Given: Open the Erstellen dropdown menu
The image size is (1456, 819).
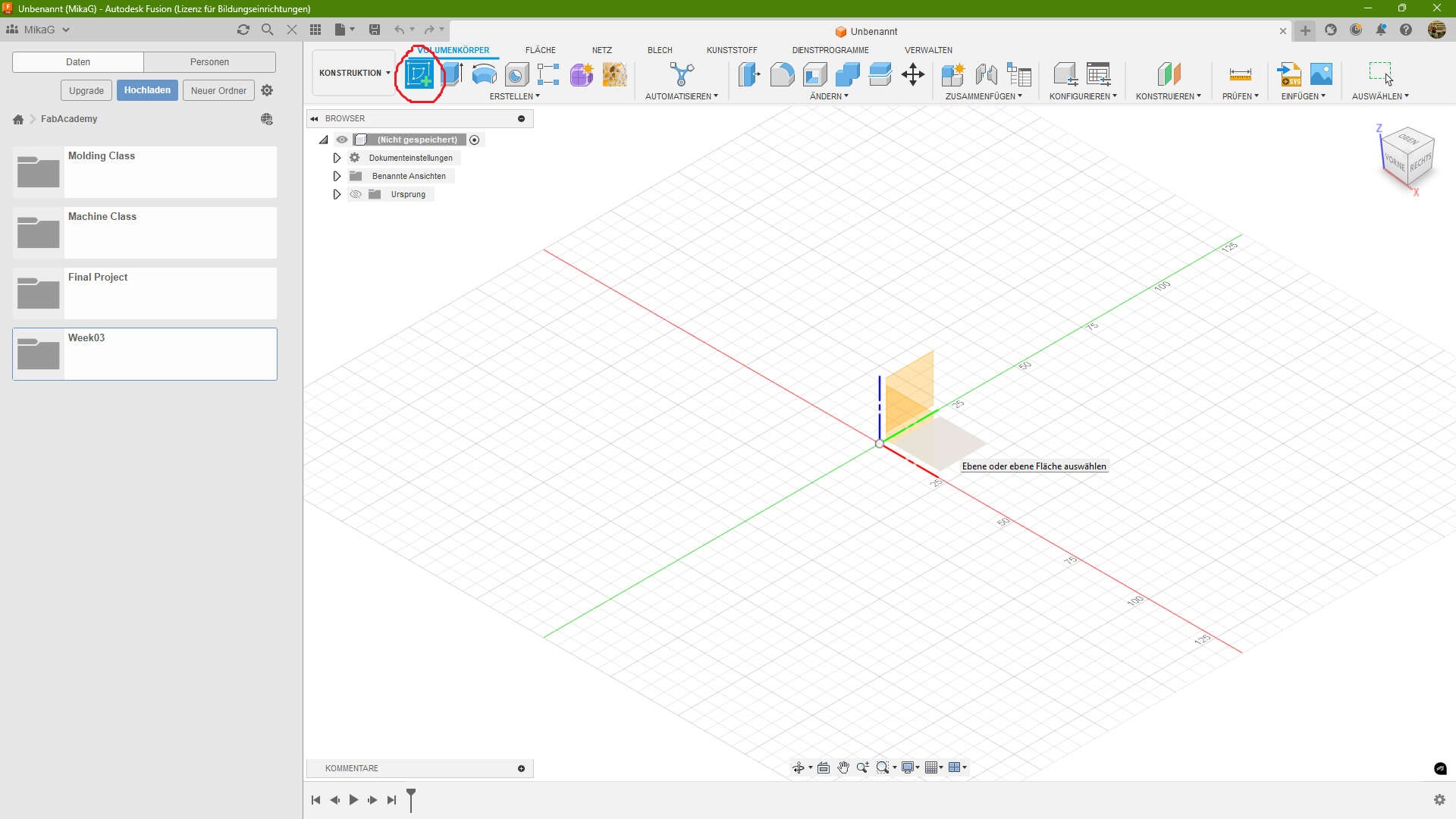Looking at the screenshot, I should (515, 96).
